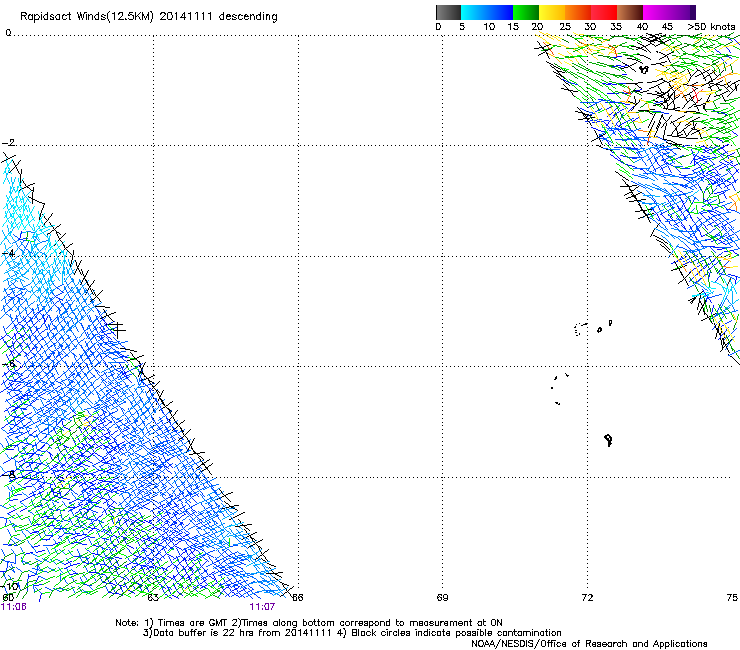Click the title text 'Rapidscat Winds(12.5KM) 20141111 descending'
The image size is (740, 650).
[149, 16]
